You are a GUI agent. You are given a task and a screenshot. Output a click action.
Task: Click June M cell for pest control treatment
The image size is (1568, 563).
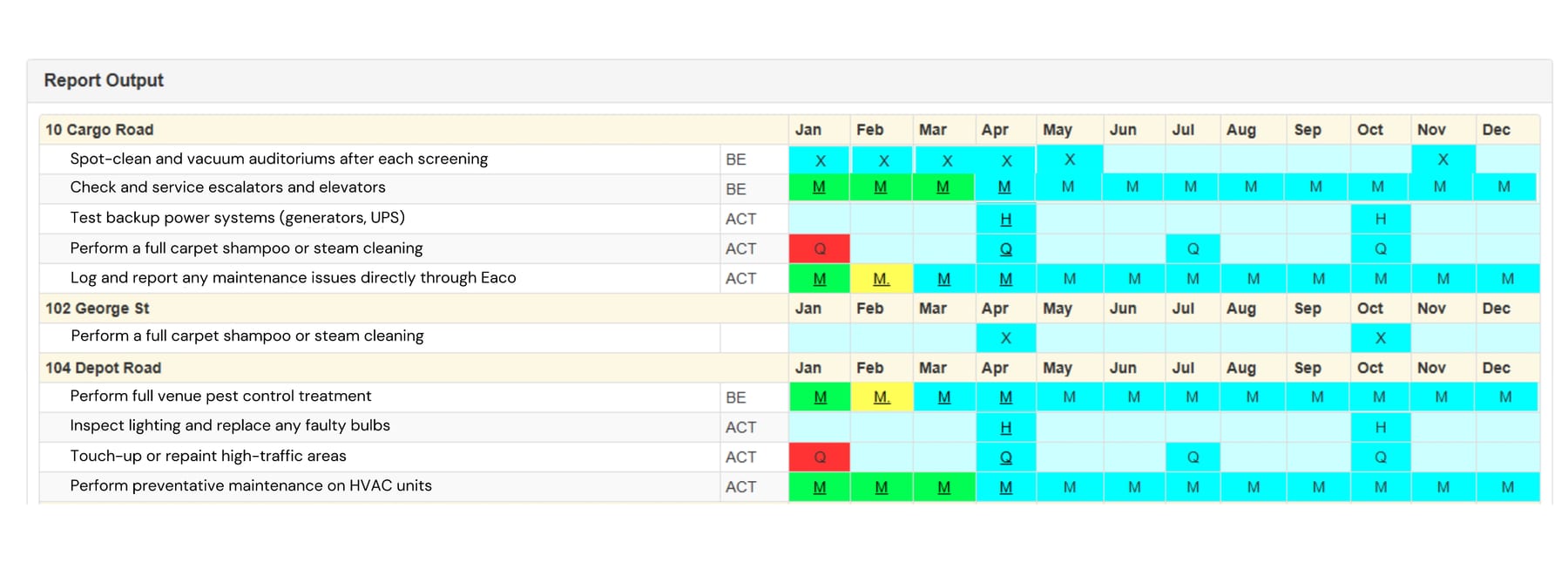coord(1134,397)
